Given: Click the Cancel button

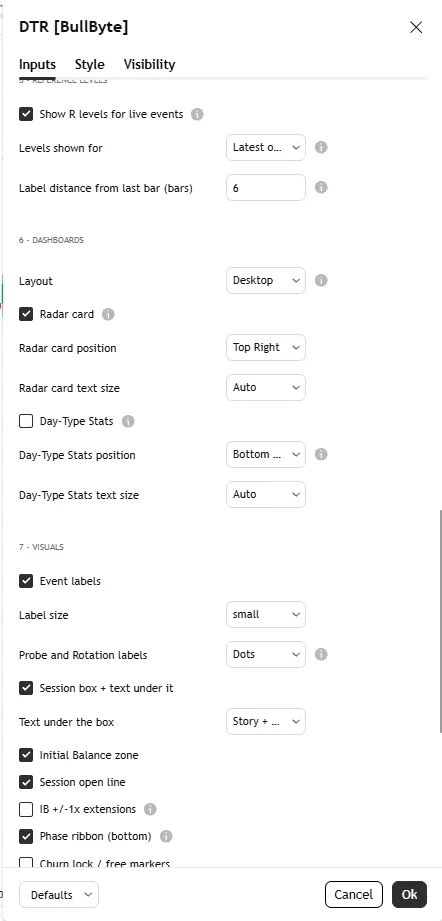Looking at the screenshot, I should (354, 895).
